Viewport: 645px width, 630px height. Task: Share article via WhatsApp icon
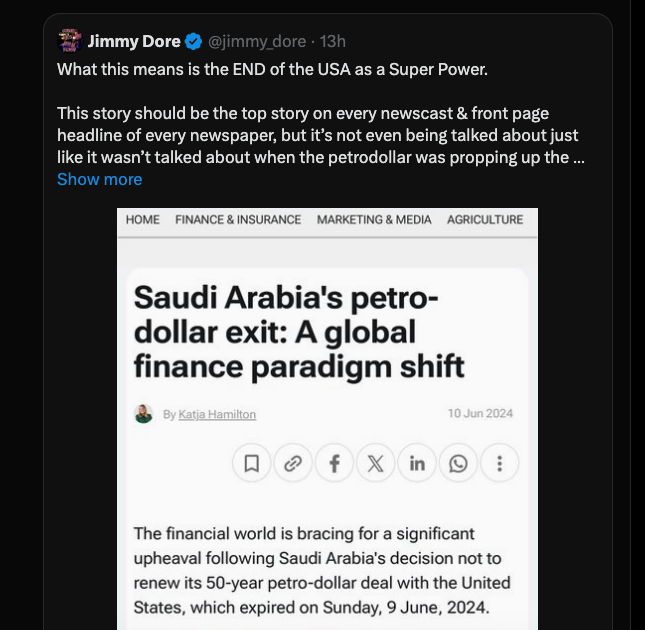click(x=458, y=463)
